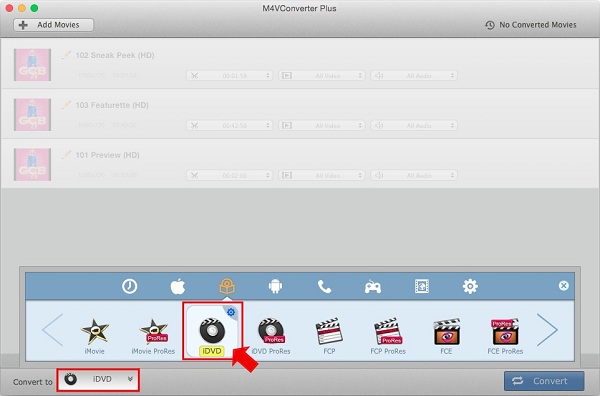The image size is (600, 396).
Task: Open All Audio dropdown for 102 Sneak Peek
Action: pyautogui.click(x=414, y=76)
